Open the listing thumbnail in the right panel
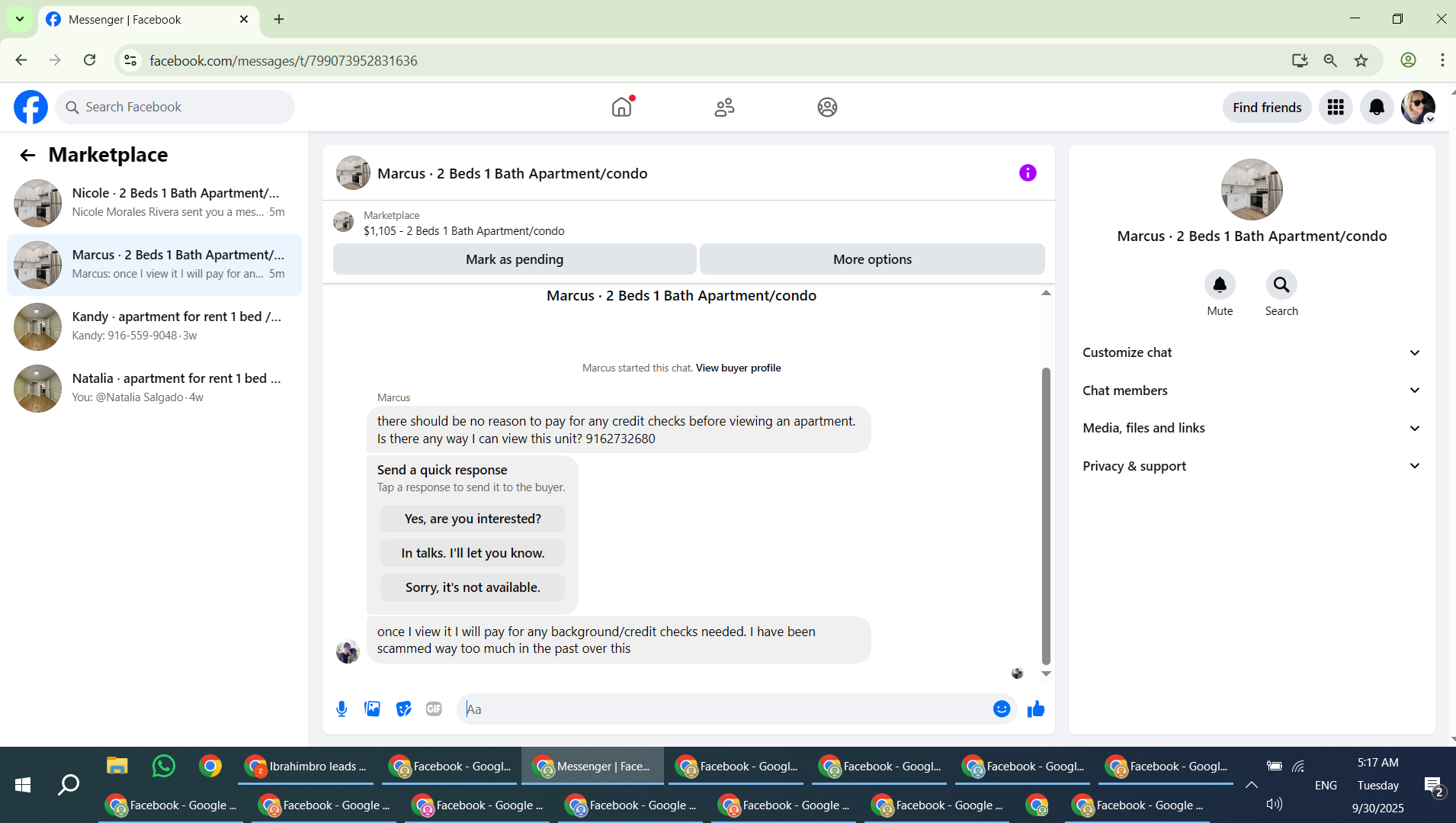 (1252, 190)
